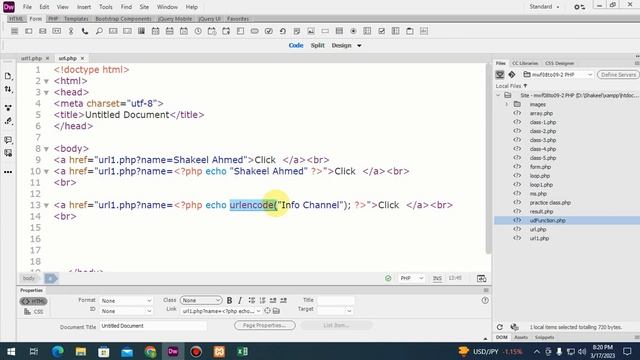Click the Document Title input field
The image size is (640, 360).
[x=153, y=326]
